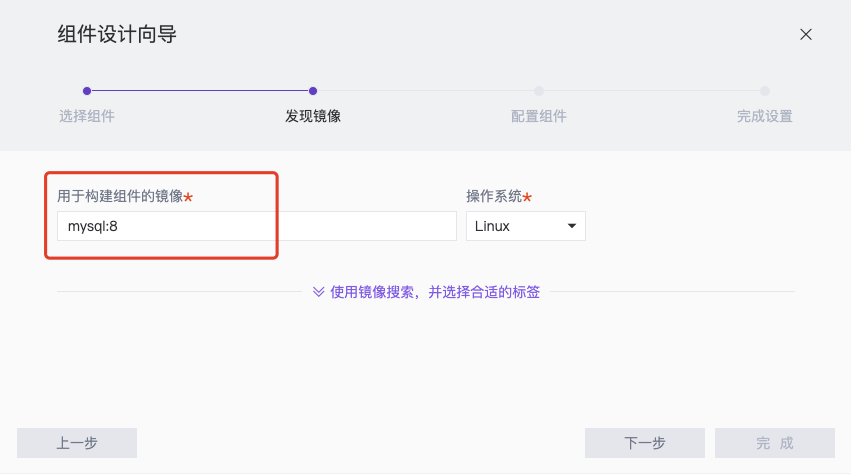The height and width of the screenshot is (474, 851).
Task: Click the 选择组件 step dot
Action: pos(87,91)
